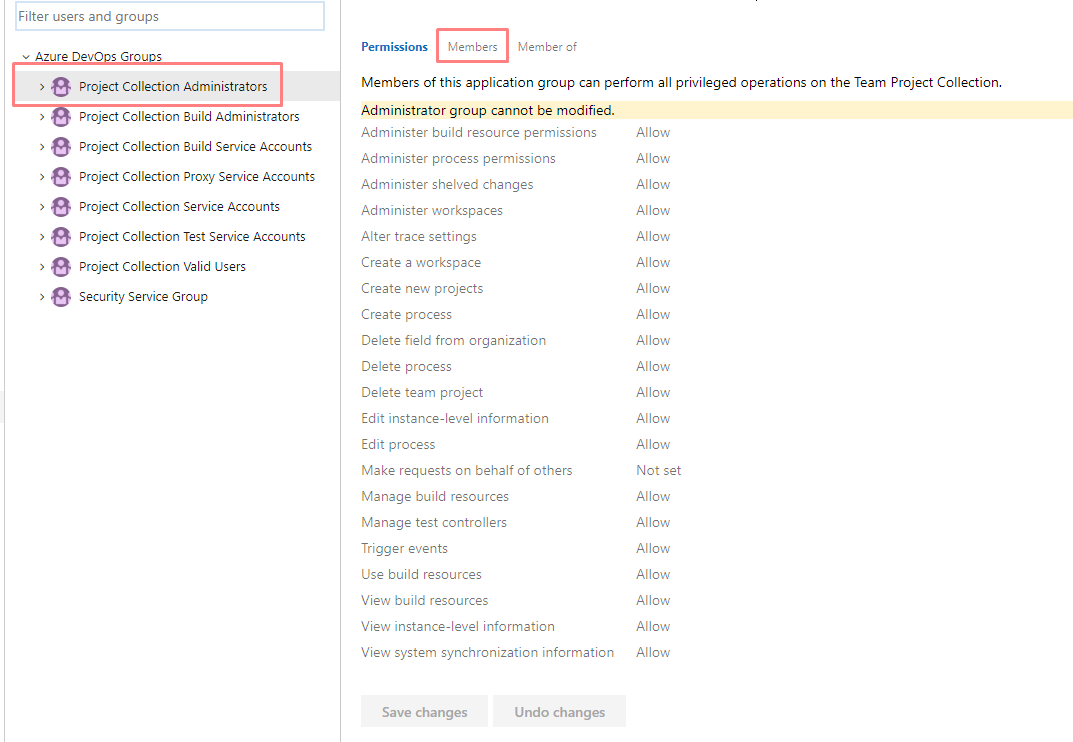The image size is (1073, 742).
Task: Select the Permissions tab
Action: (394, 47)
